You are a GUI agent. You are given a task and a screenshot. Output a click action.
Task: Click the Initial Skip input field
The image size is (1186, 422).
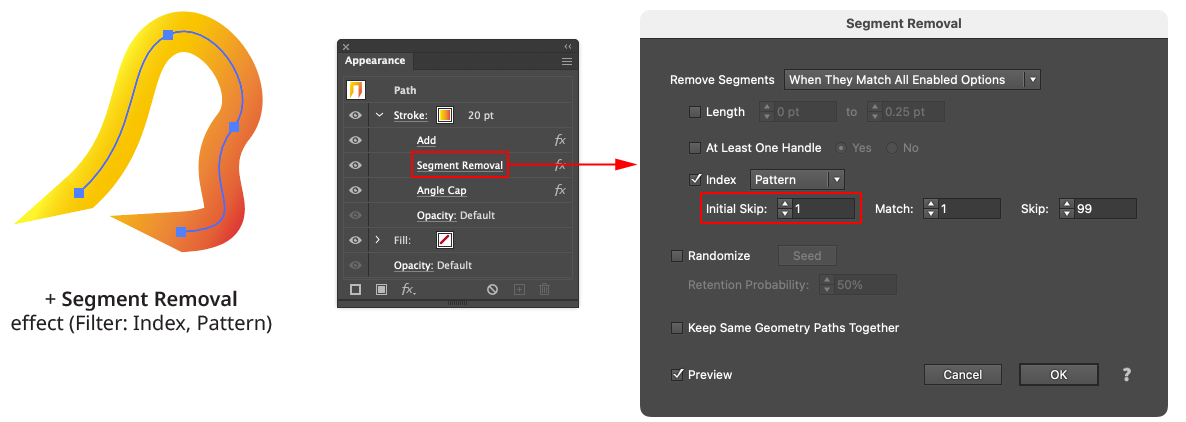[823, 209]
